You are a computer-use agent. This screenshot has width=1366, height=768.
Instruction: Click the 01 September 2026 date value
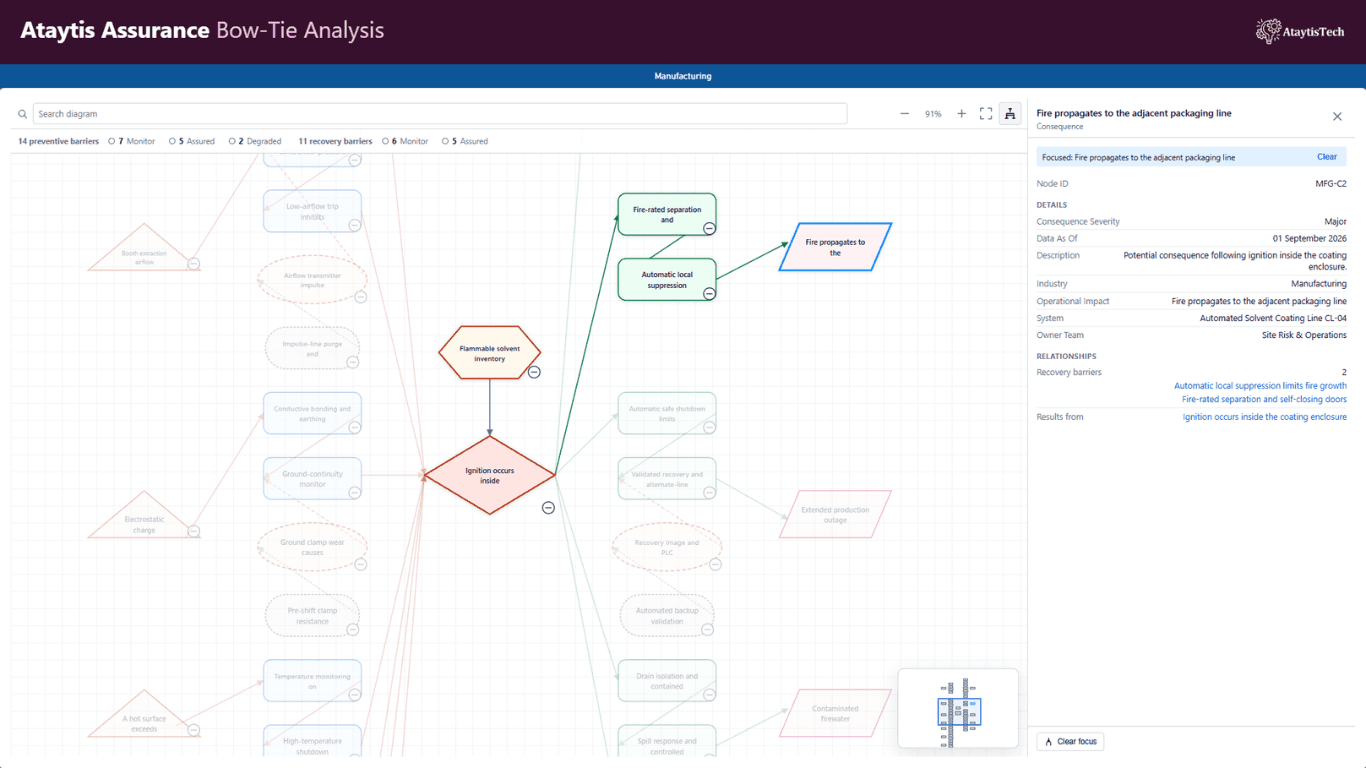(x=1309, y=239)
